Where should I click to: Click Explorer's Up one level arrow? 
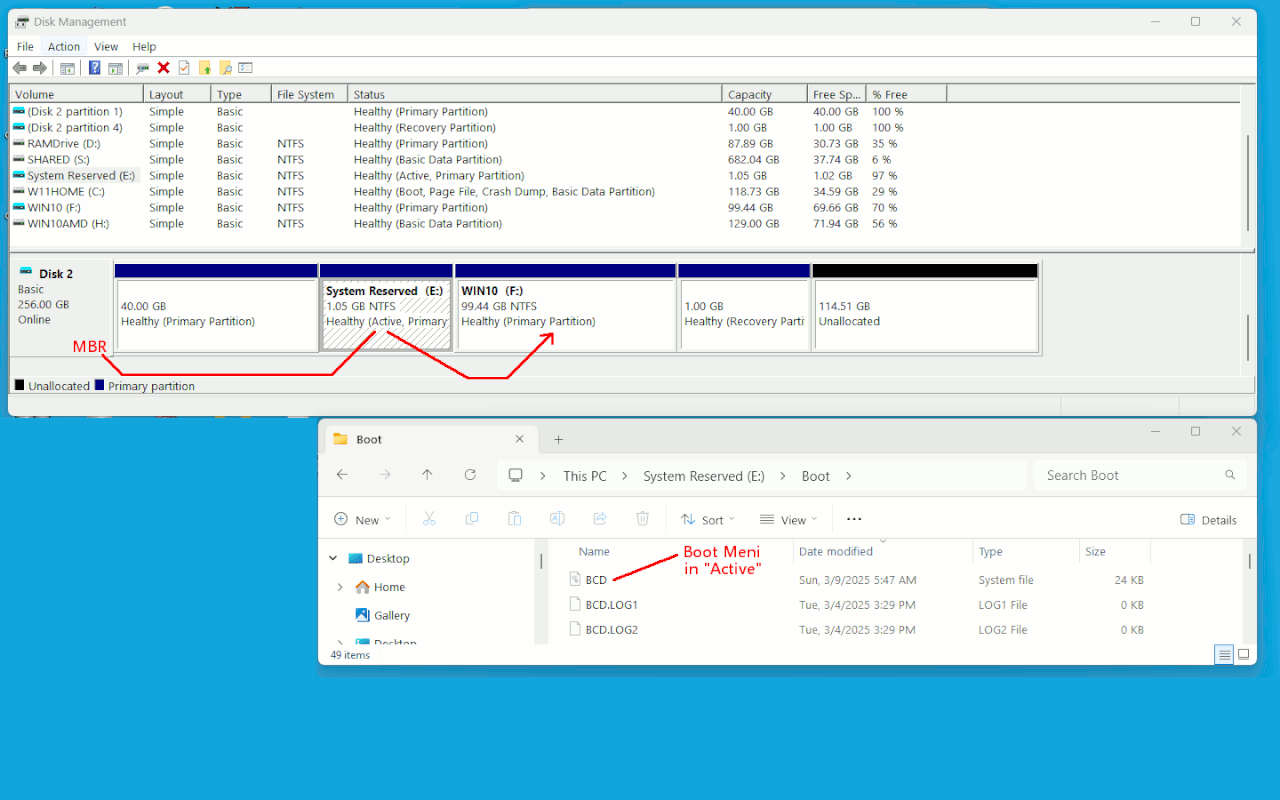[x=427, y=475]
